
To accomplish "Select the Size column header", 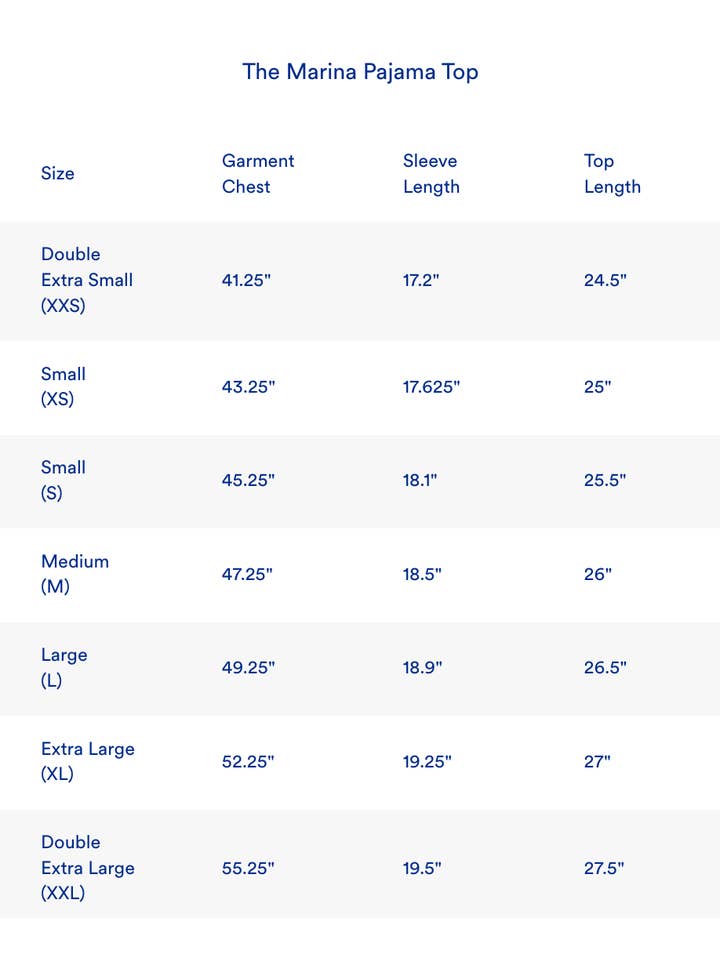I will pyautogui.click(x=58, y=173).
